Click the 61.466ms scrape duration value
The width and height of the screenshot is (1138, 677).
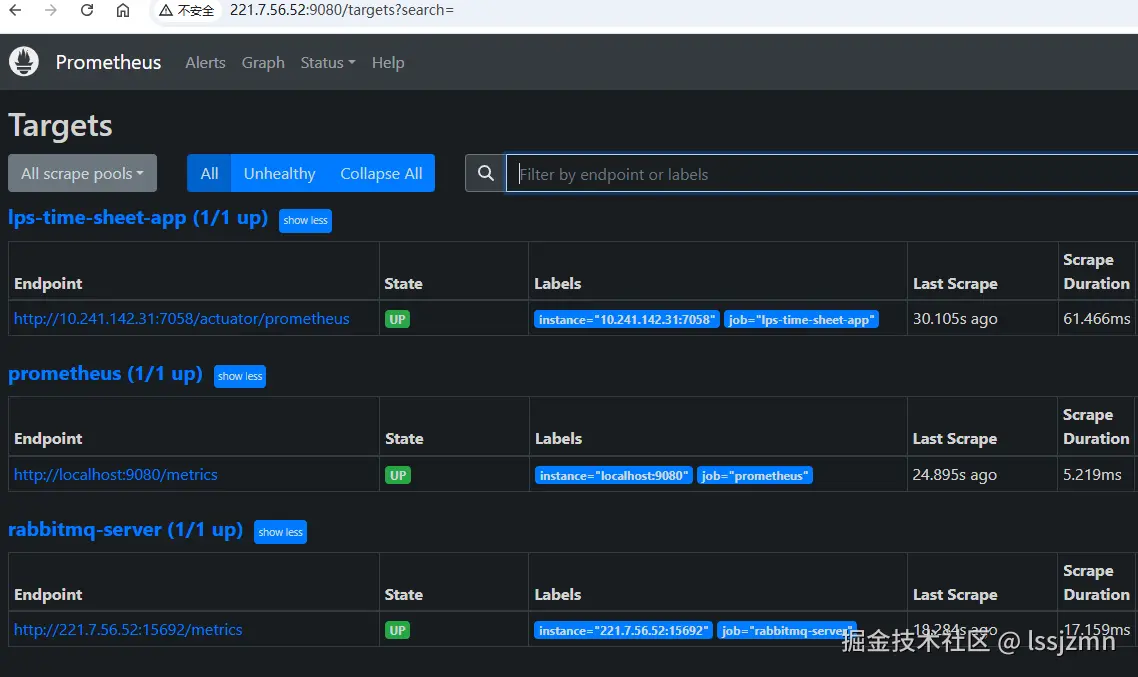pos(1097,319)
